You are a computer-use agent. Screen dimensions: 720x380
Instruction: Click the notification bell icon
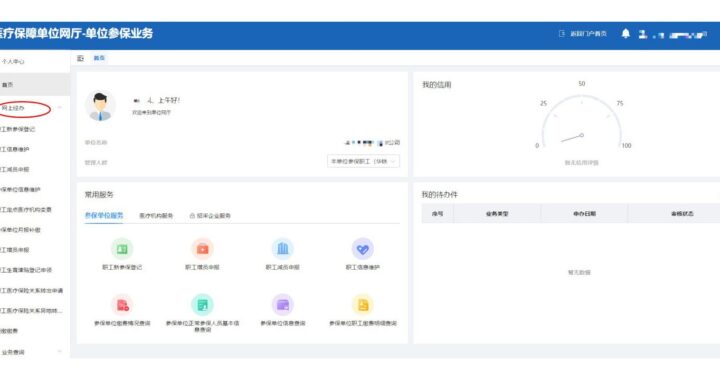pyautogui.click(x=625, y=34)
